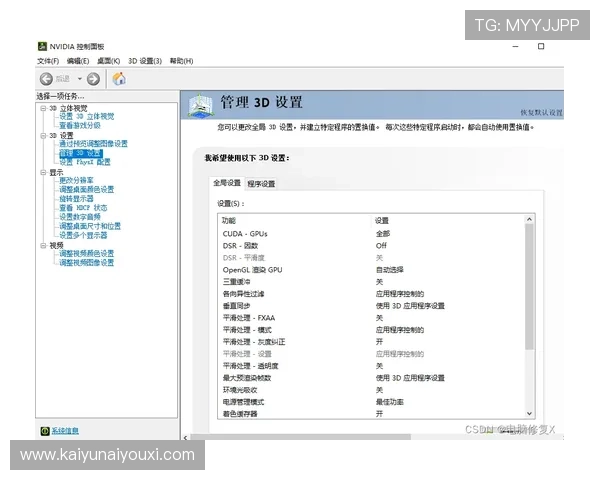Open 设置数字音频 task
The height and width of the screenshot is (480, 600).
click(x=80, y=217)
